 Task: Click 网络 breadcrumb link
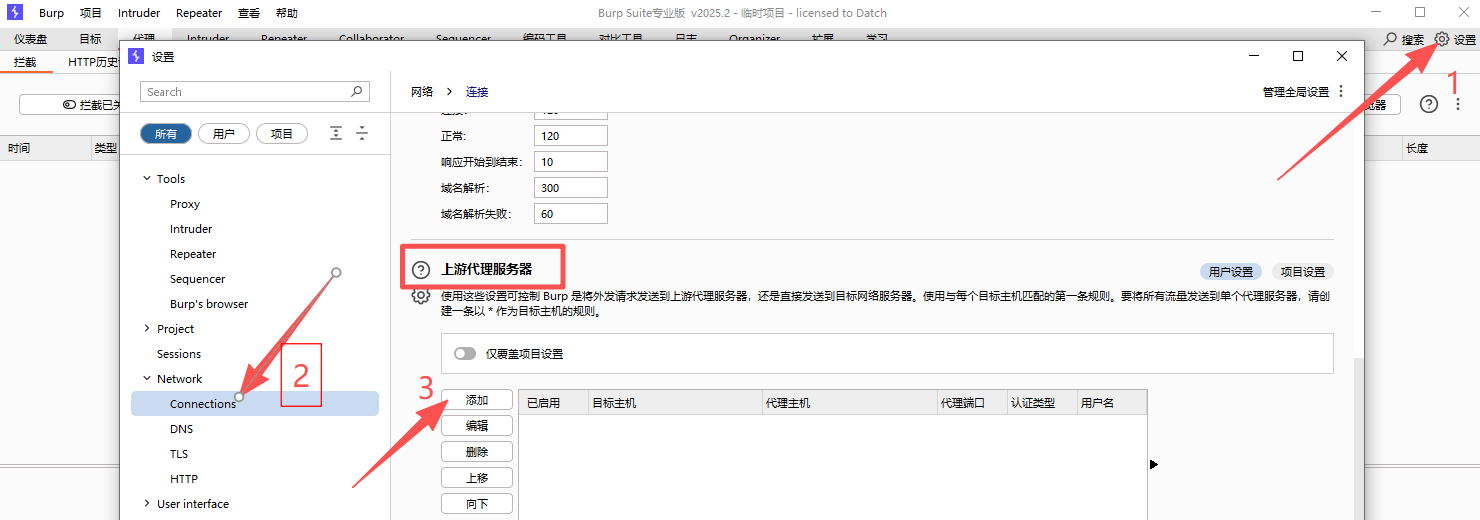pos(422,92)
